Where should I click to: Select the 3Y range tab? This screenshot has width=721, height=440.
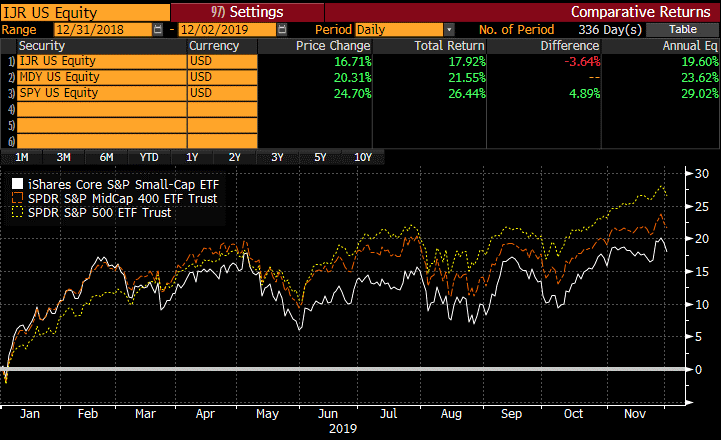(277, 158)
